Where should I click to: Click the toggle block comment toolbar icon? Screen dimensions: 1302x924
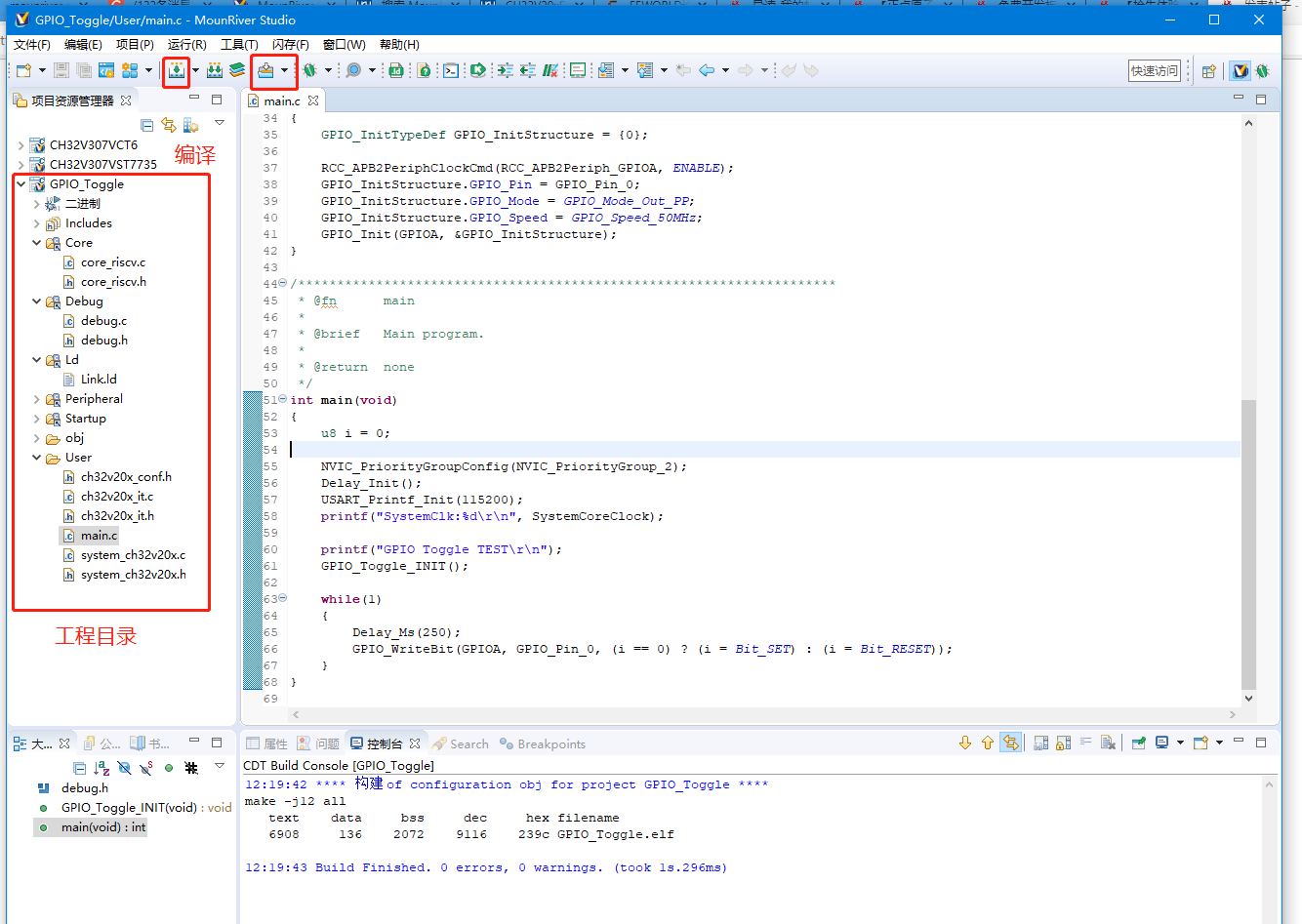pos(550,70)
